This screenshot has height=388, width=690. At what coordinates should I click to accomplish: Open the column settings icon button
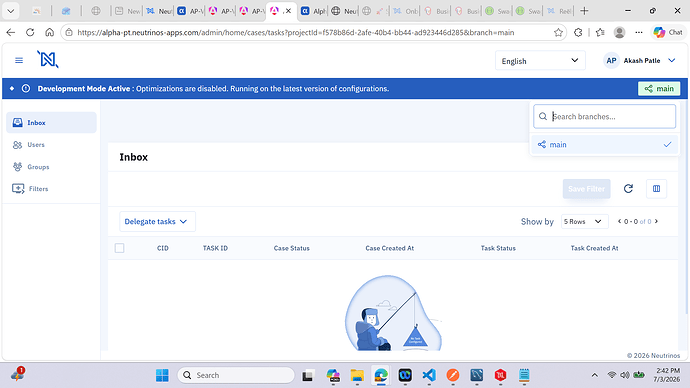click(x=656, y=189)
